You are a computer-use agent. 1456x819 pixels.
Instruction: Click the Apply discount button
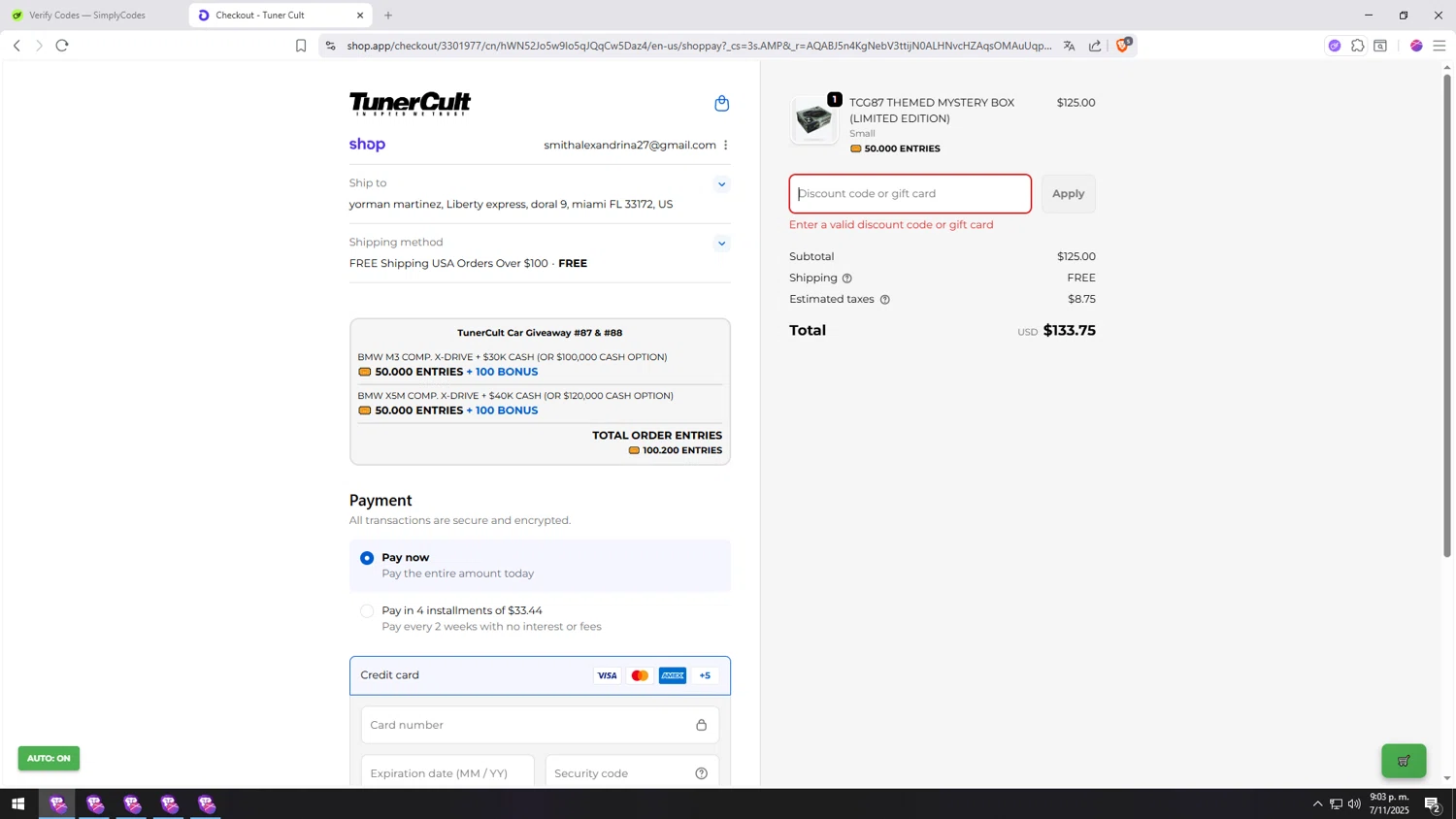pos(1068,194)
